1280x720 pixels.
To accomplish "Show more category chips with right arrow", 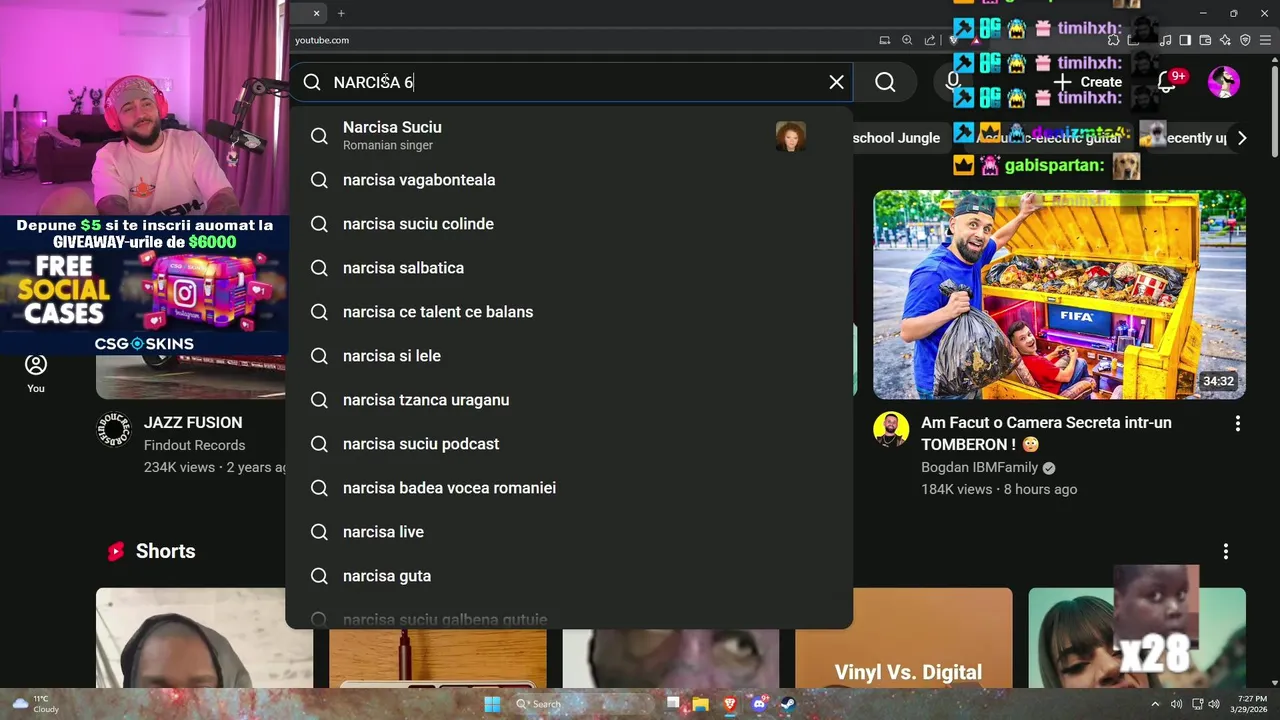I will 1242,138.
